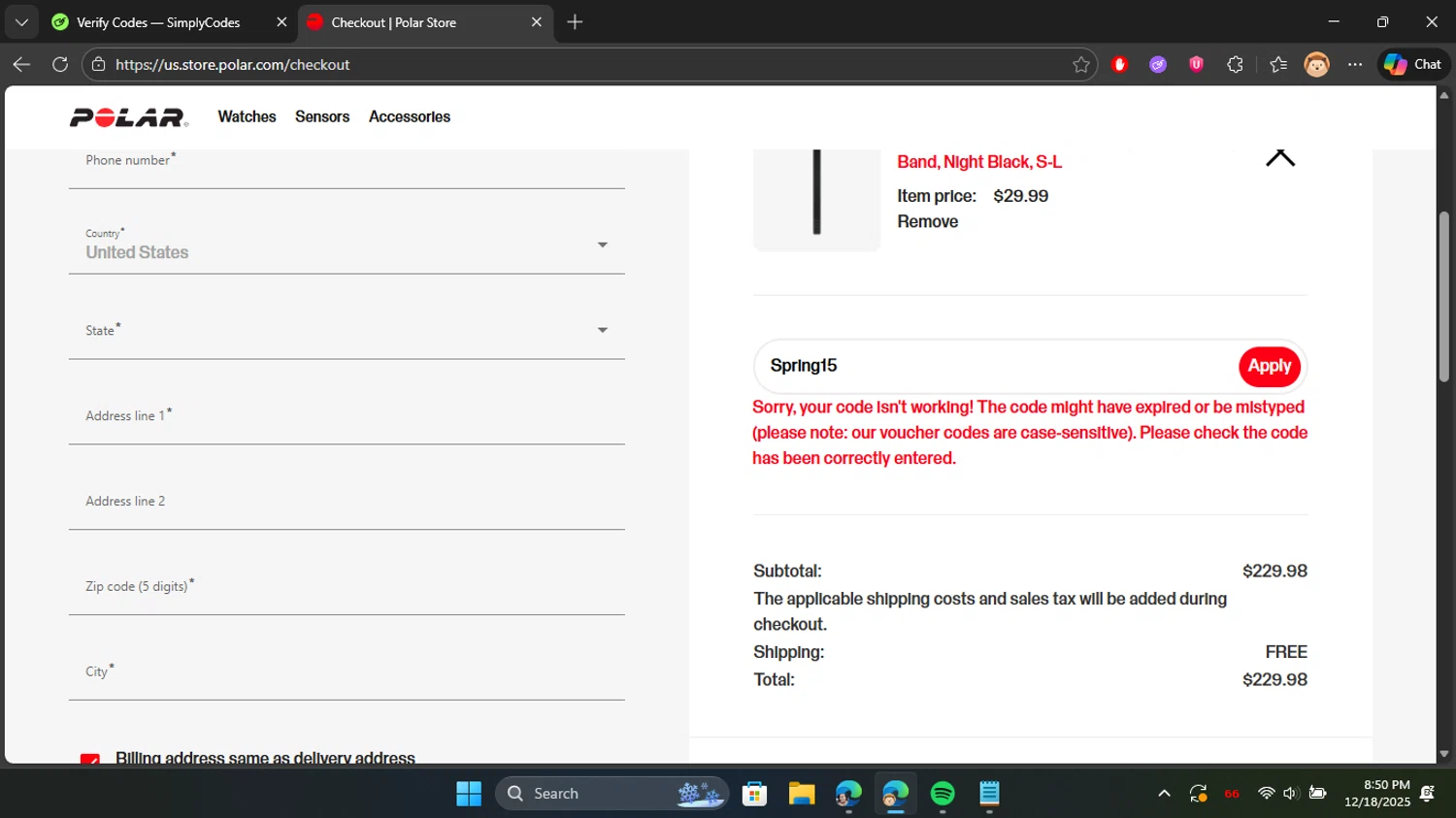Click the active Edge window on the taskbar
This screenshot has height=818, width=1456.
895,794
